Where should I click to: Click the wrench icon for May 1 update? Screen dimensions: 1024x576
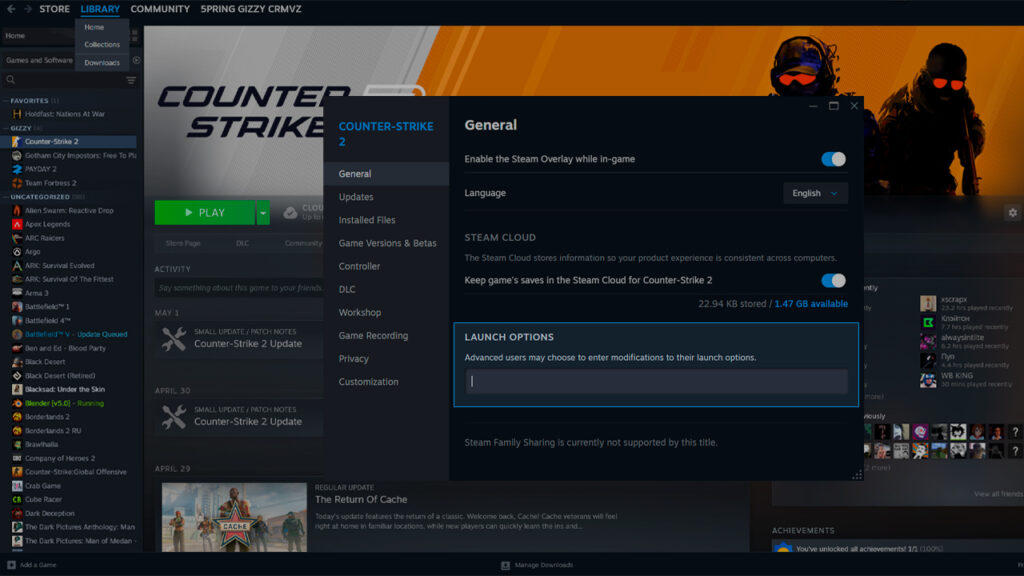[174, 339]
